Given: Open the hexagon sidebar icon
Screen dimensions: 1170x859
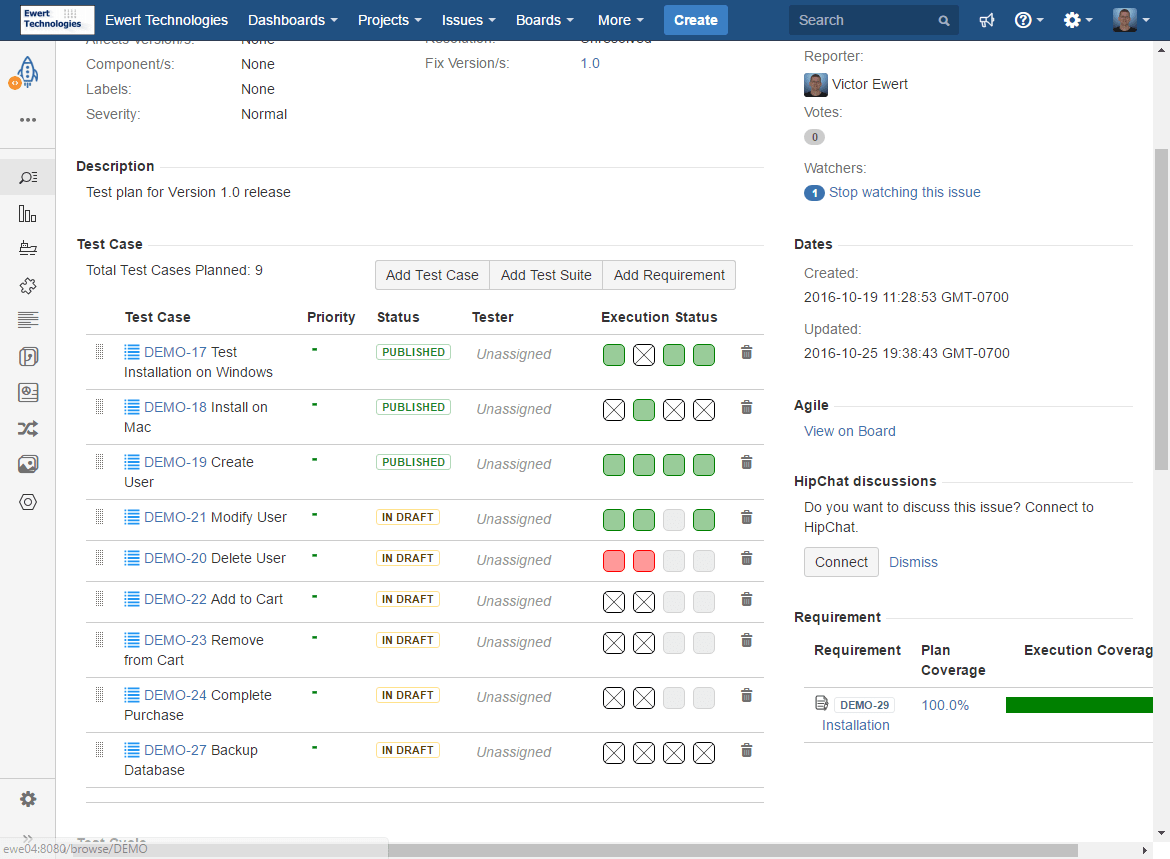Looking at the screenshot, I should click(x=28, y=502).
